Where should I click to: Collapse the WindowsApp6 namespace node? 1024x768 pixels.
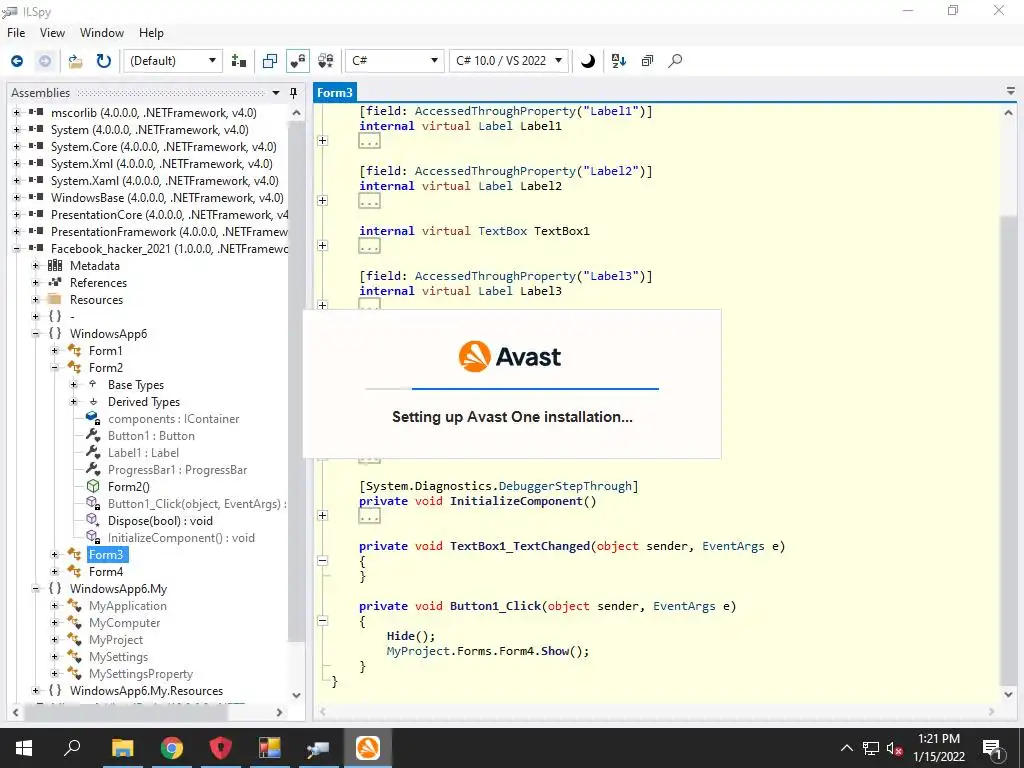point(36,333)
